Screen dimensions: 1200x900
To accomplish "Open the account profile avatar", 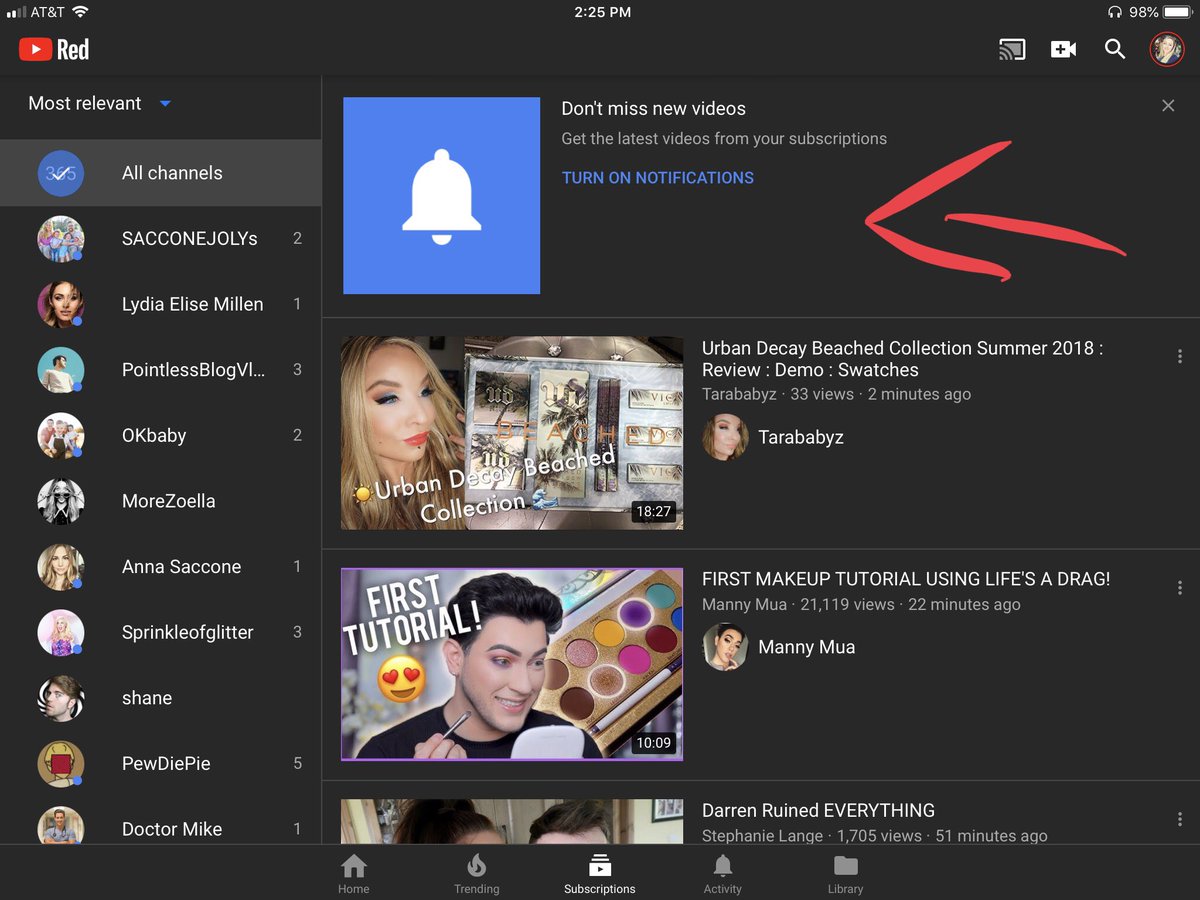I will coord(1167,49).
